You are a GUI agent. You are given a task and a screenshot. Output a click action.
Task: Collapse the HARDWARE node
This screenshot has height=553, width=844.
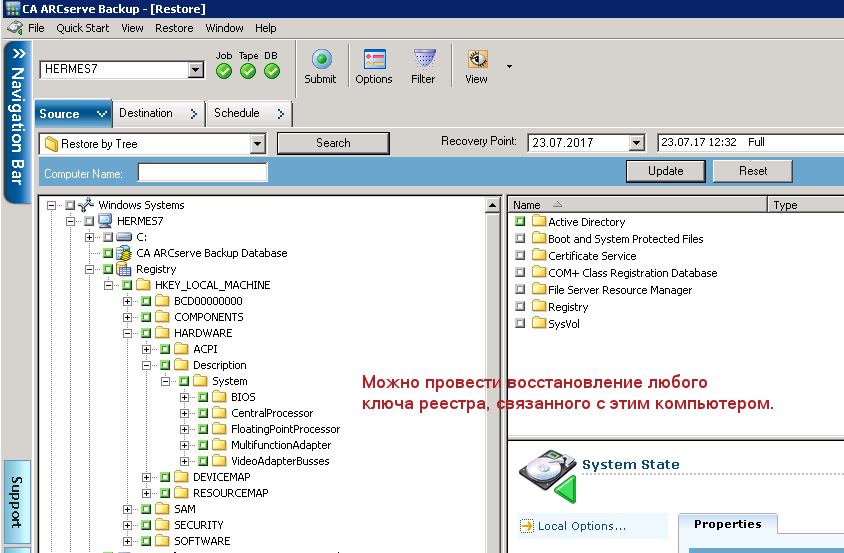127,333
